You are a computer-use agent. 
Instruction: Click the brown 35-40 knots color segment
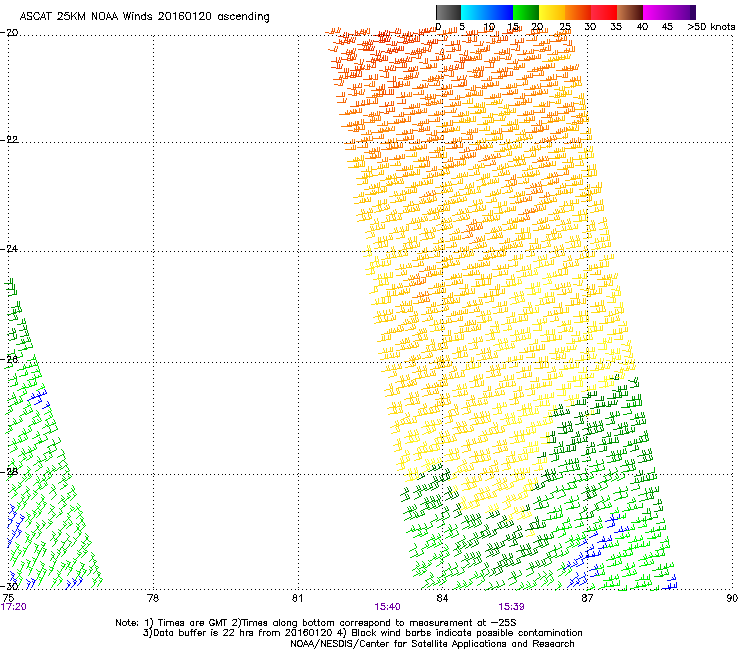(x=630, y=12)
